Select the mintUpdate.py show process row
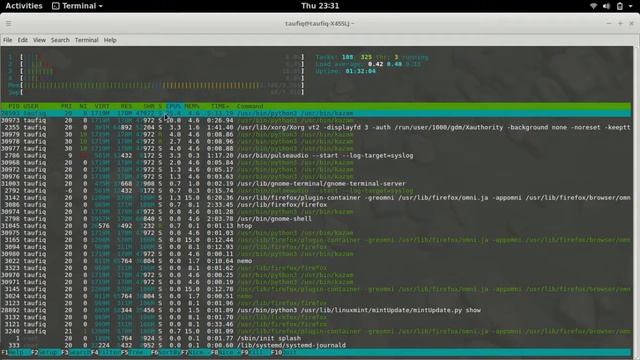The width and height of the screenshot is (640, 360). point(316,310)
